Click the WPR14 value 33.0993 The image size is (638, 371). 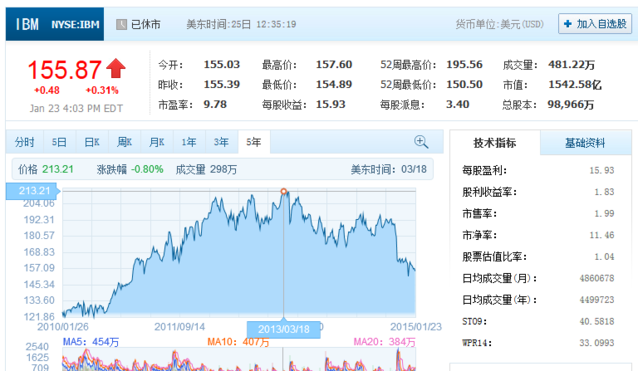[597, 343]
